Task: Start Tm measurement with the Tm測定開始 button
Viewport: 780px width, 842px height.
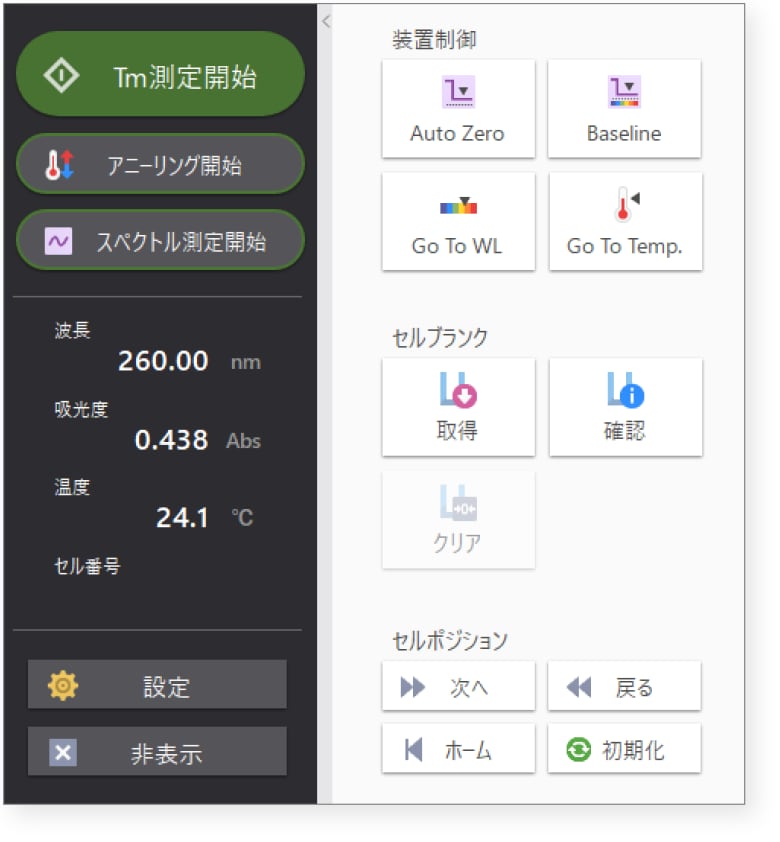Action: click(x=161, y=75)
